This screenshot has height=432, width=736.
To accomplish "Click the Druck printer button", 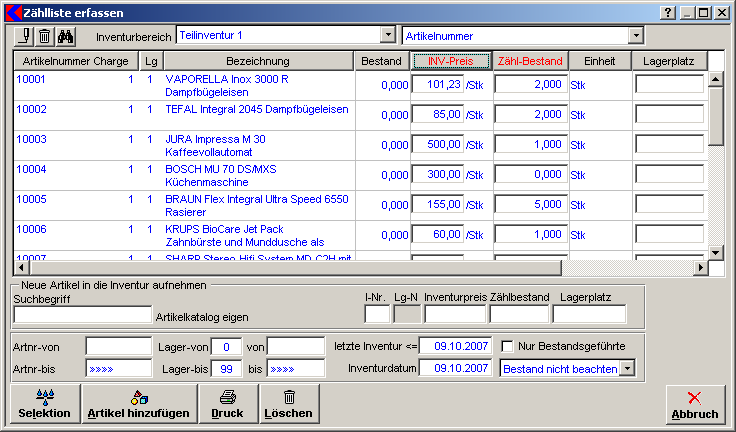I will 227,404.
